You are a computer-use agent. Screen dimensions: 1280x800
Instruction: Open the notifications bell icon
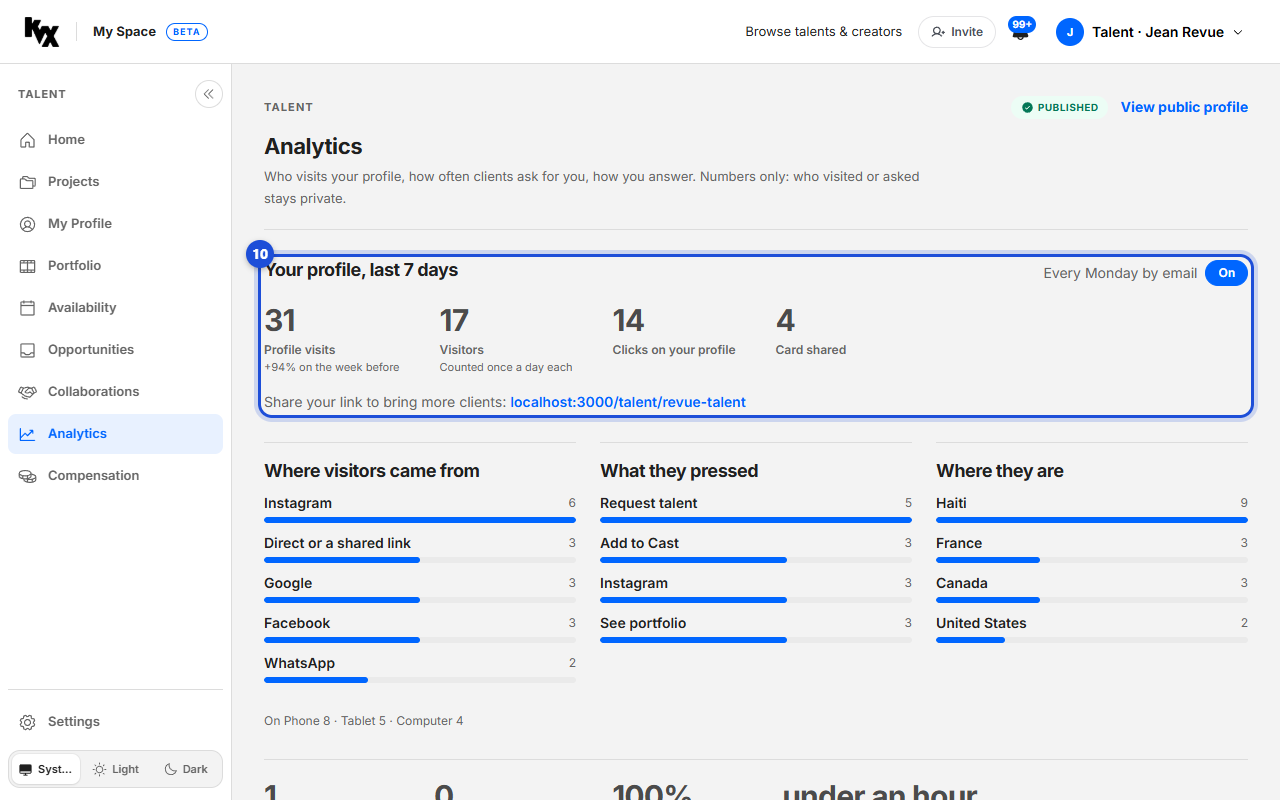[x=1020, y=32]
